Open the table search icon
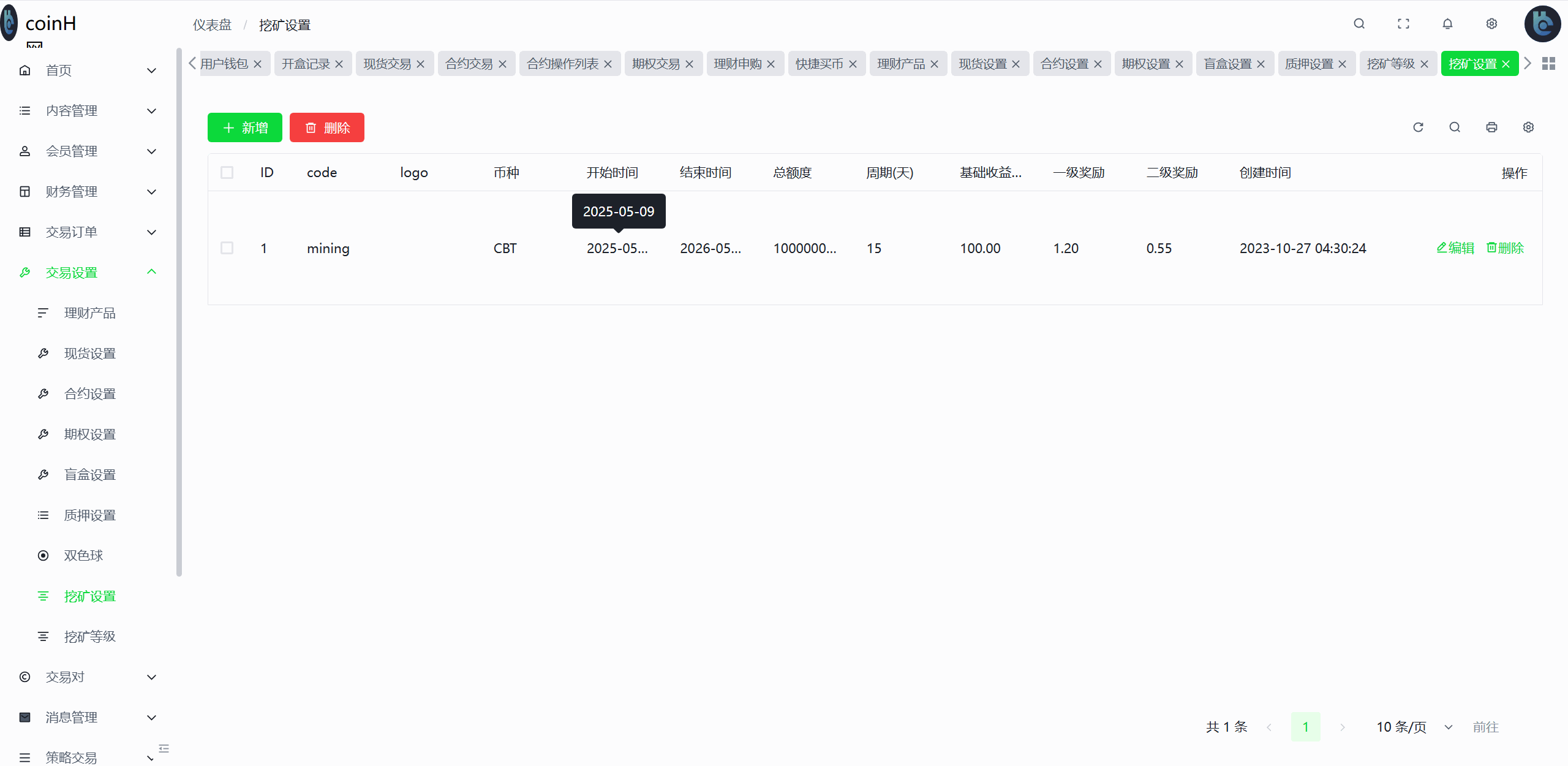Viewport: 1568px width, 766px height. tap(1455, 127)
